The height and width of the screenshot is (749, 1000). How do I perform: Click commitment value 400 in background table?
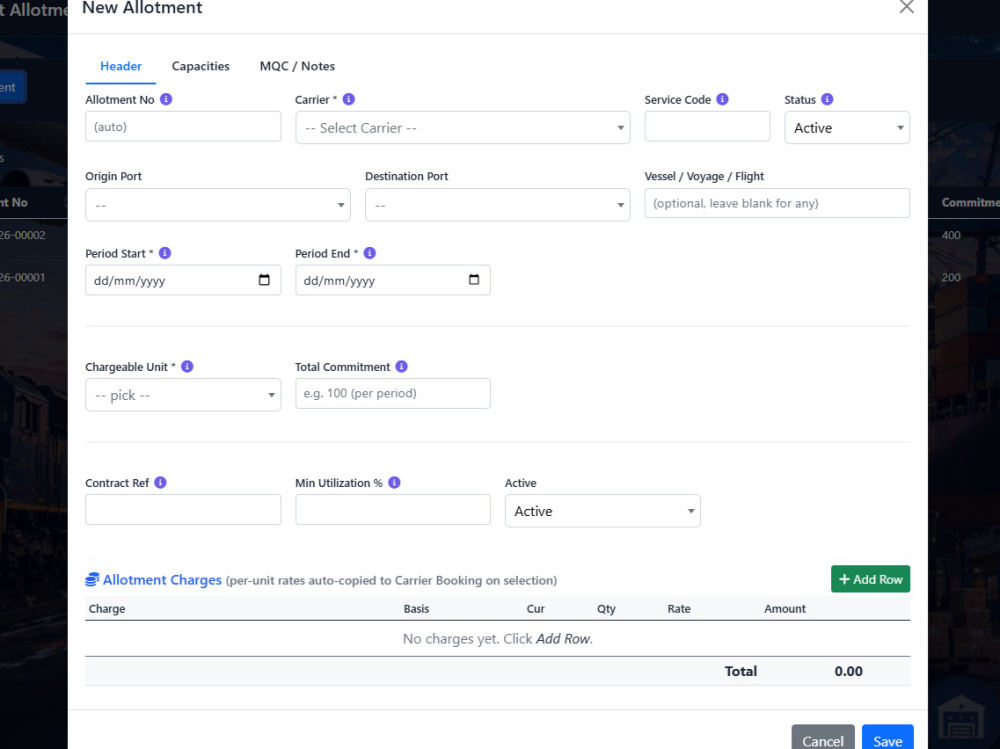coord(951,235)
